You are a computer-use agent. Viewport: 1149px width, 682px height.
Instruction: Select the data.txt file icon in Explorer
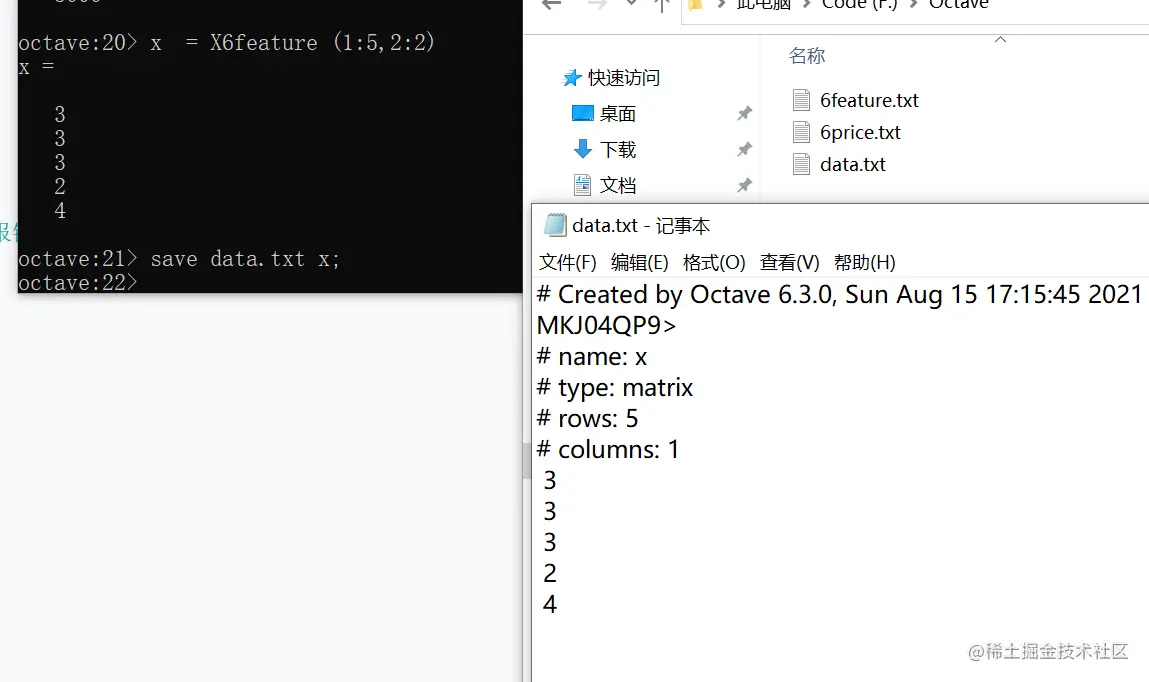point(802,164)
